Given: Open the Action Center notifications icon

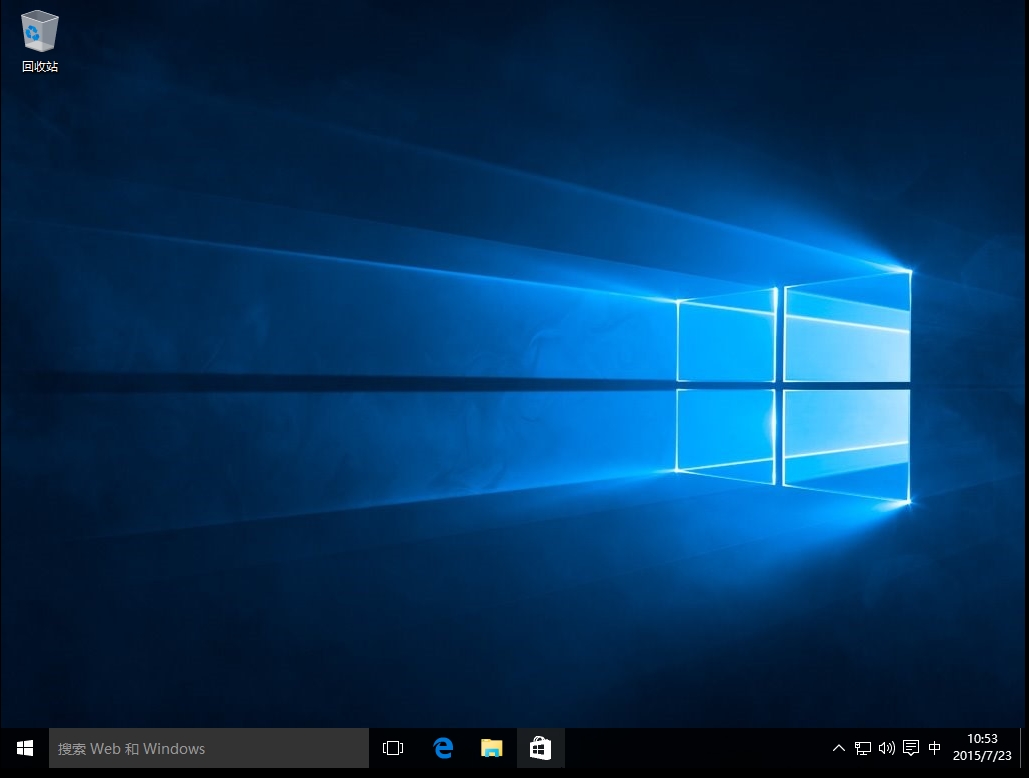Looking at the screenshot, I should point(911,748).
